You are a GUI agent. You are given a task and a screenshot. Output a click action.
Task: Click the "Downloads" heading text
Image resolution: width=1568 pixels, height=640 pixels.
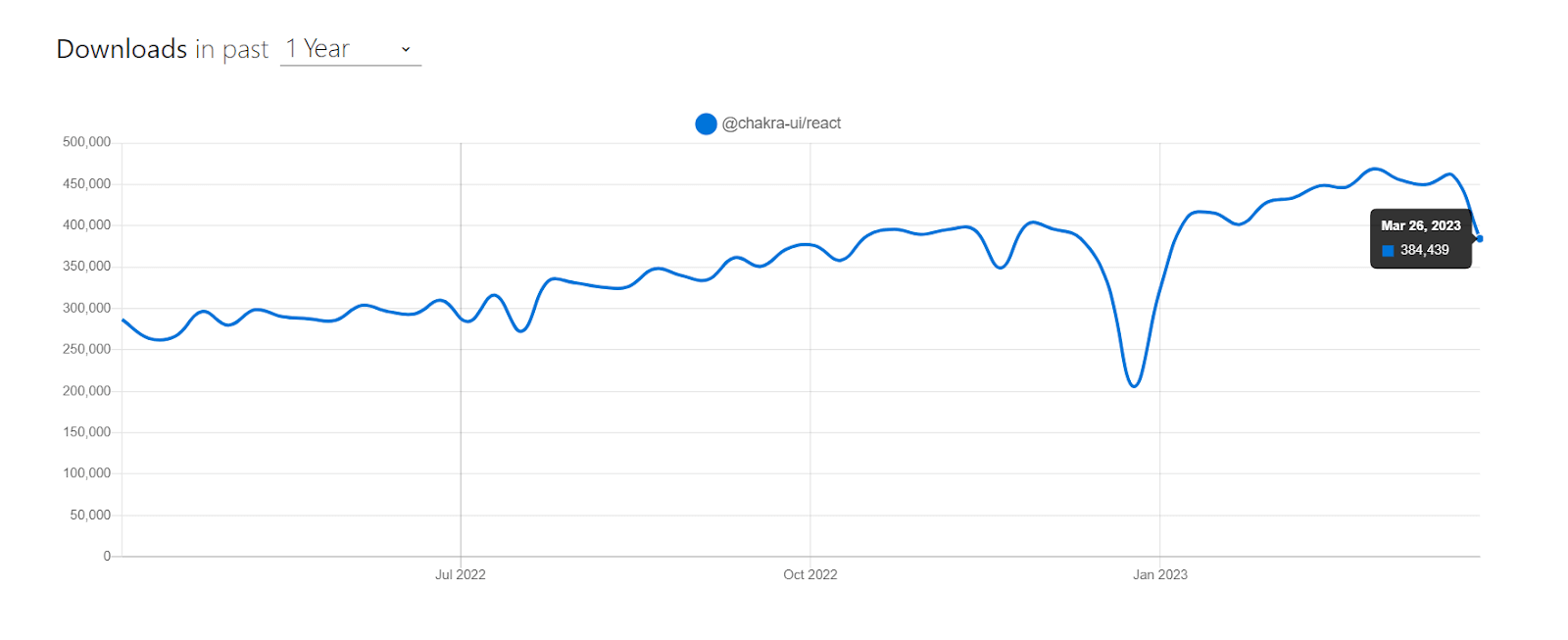[122, 49]
